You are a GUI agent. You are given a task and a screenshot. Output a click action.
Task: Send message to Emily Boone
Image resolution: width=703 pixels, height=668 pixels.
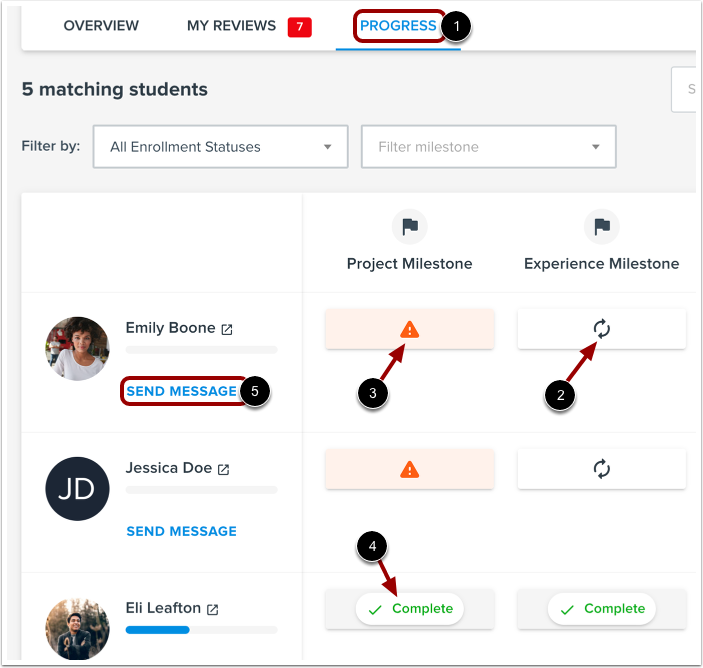tap(181, 391)
